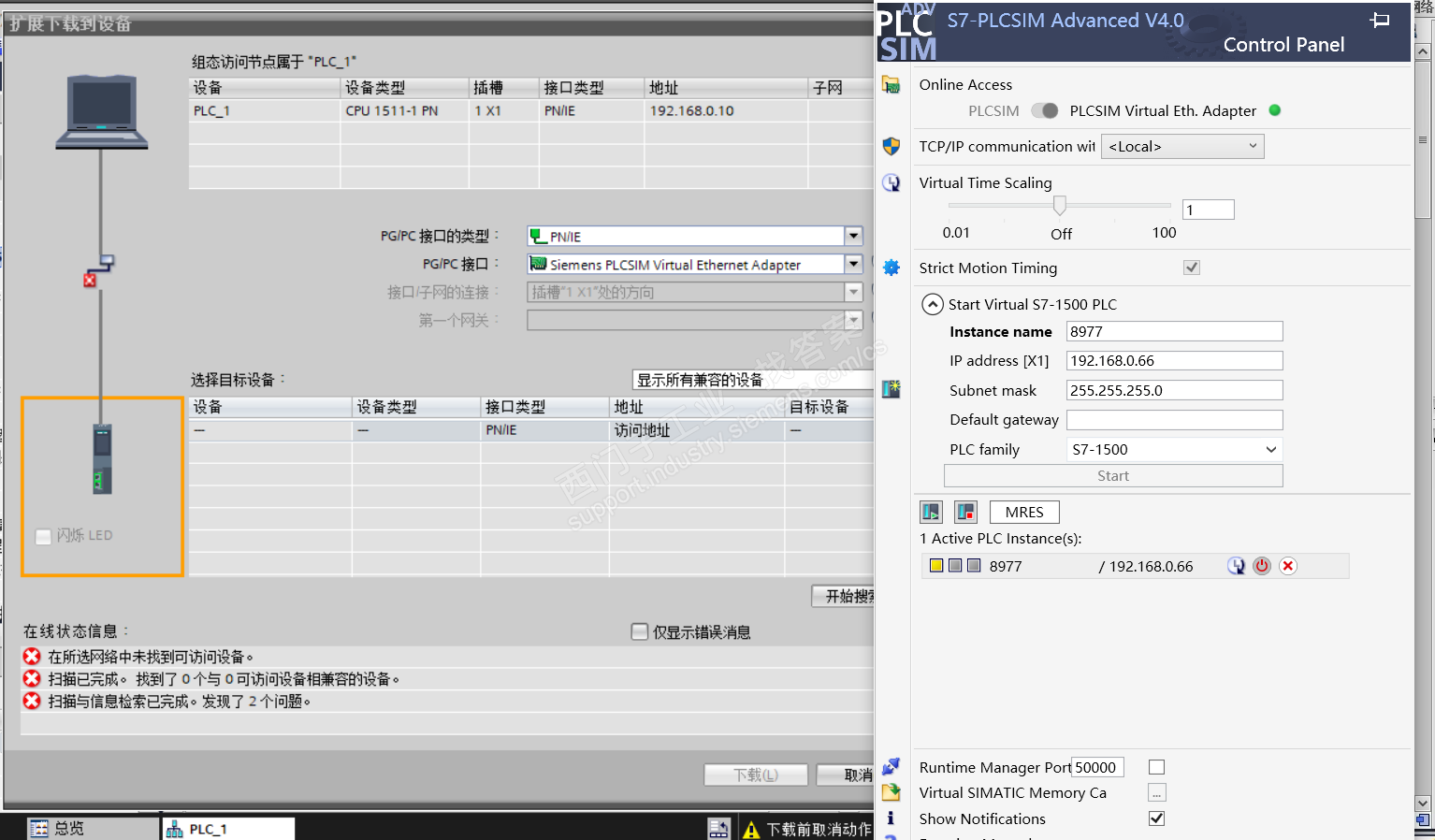Click scroll down arrow of PLCSIM panel scrollbar
The width and height of the screenshot is (1435, 840).
click(1423, 804)
